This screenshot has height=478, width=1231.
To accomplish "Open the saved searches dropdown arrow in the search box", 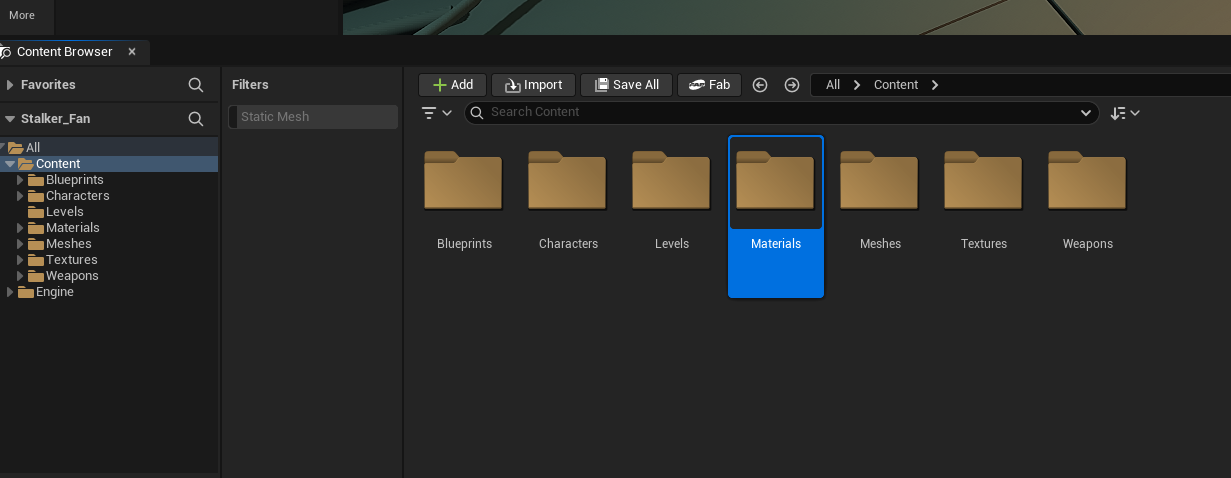I will click(x=1086, y=113).
